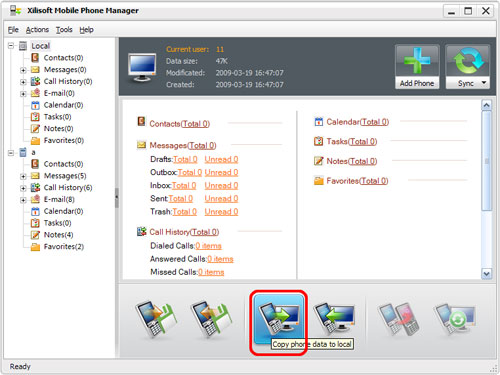Viewport: 500px width, 375px height.
Task: Click the Missed Calls 0 items link
Action: click(211, 272)
